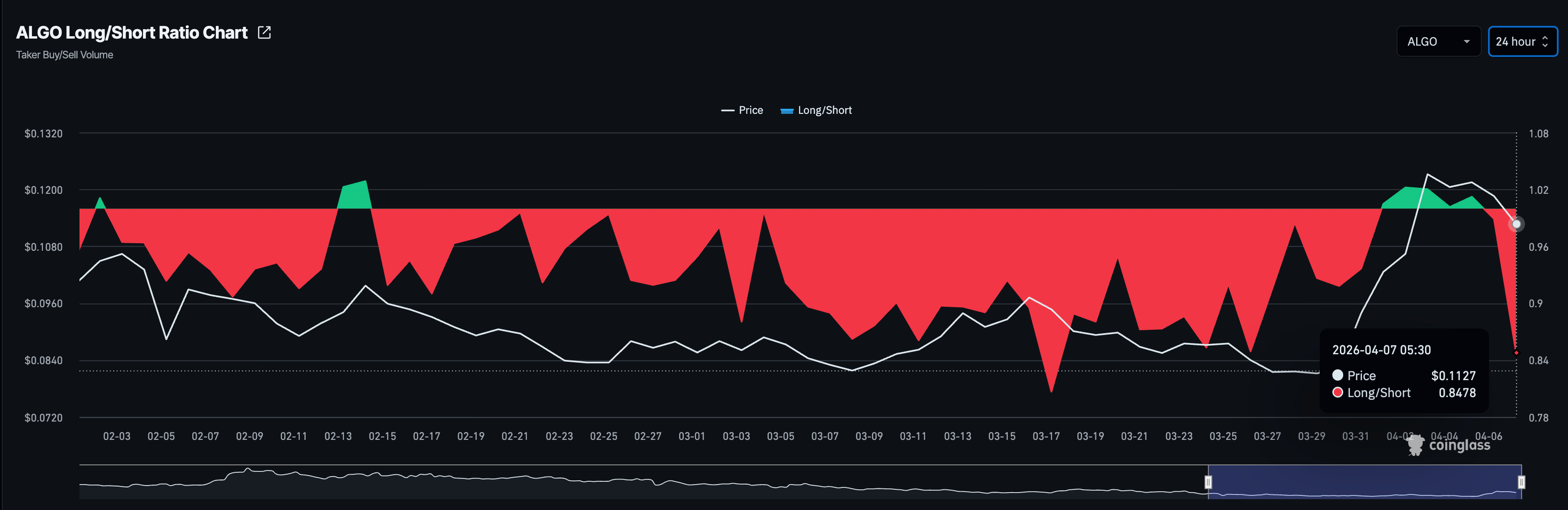
Task: Click the ALGO dropdown caret arrow
Action: pyautogui.click(x=1466, y=41)
